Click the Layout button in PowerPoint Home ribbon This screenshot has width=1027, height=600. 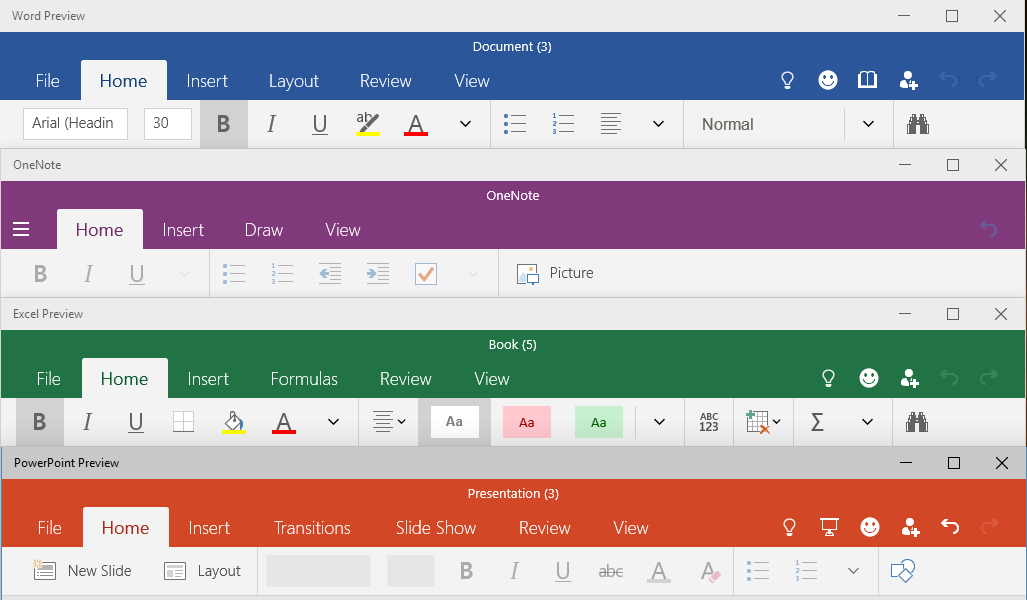coord(203,571)
